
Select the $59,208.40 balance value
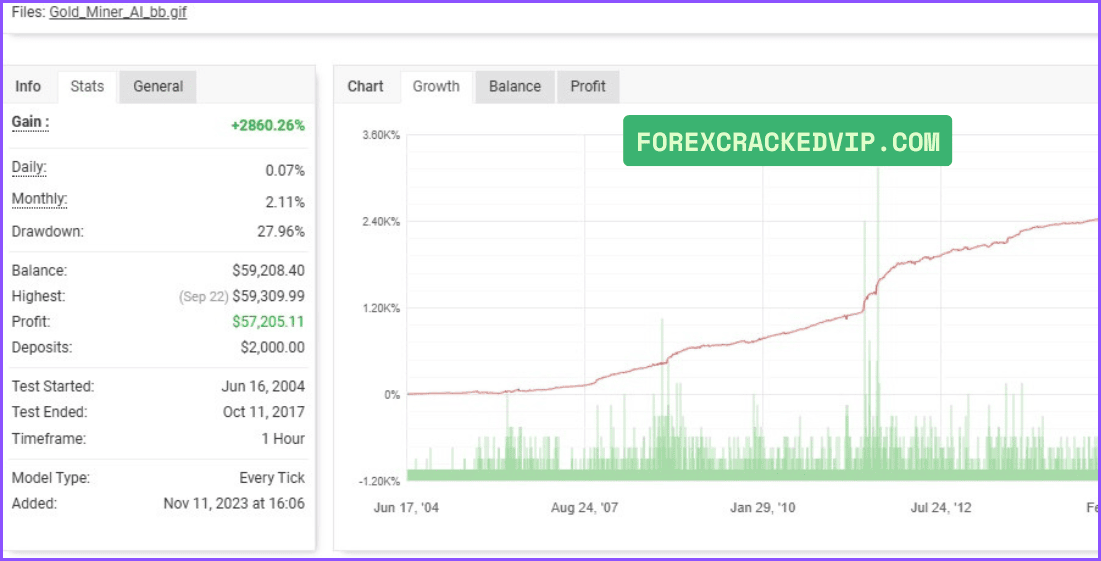coord(269,270)
